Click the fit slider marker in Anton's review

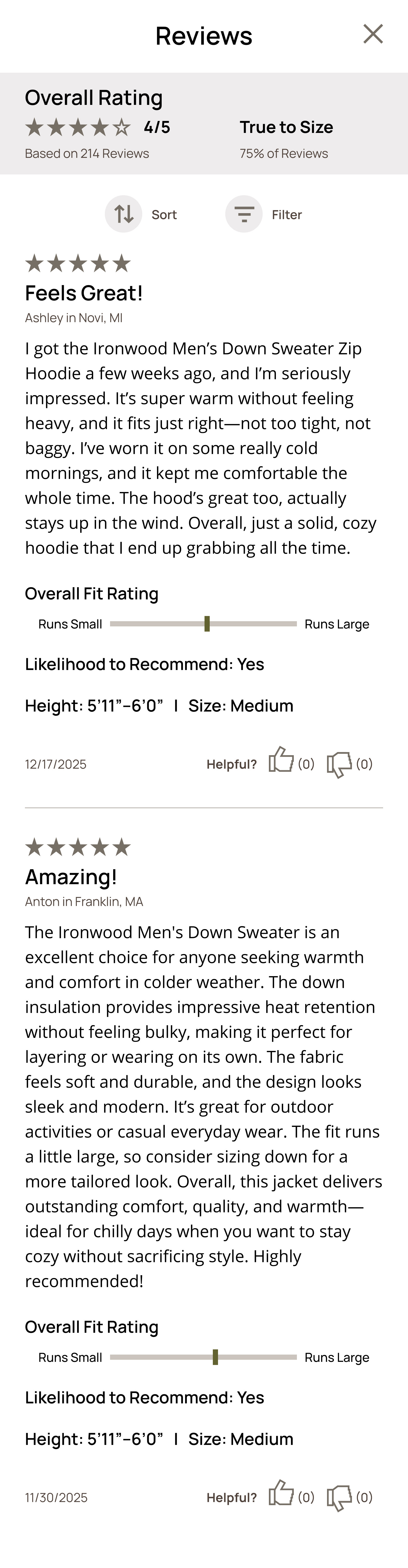click(x=215, y=1357)
